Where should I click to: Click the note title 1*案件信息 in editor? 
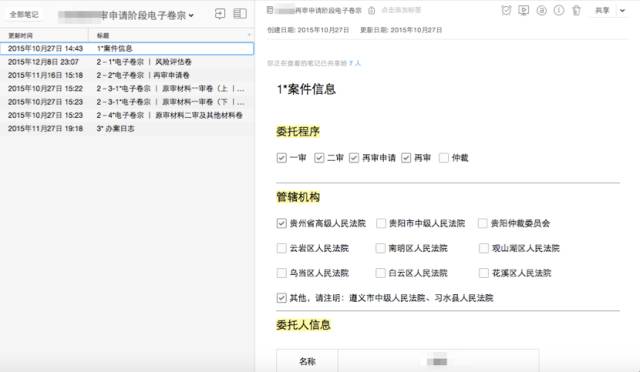pos(306,89)
